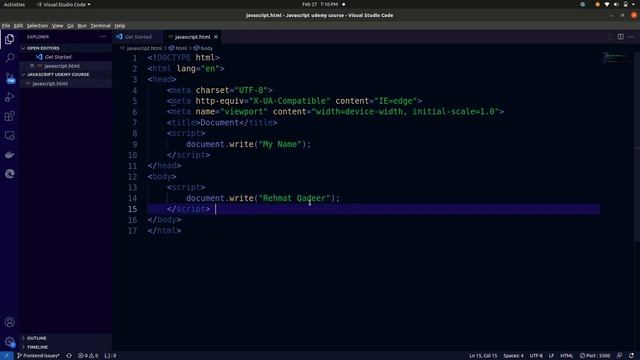Open the system tray volume icon
The height and width of the screenshot is (360, 640).
tap(616, 4)
